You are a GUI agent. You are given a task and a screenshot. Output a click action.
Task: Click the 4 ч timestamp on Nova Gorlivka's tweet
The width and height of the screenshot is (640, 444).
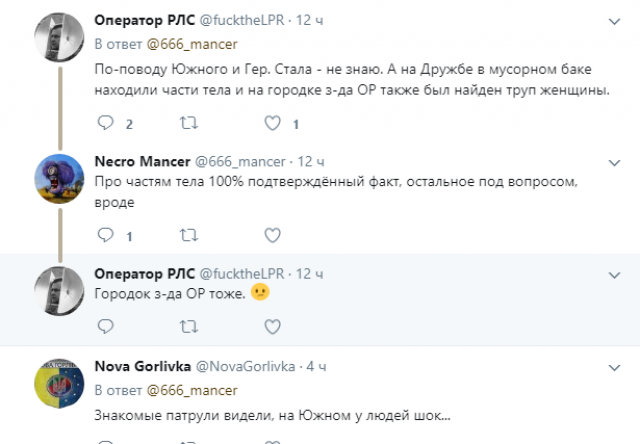(315, 367)
